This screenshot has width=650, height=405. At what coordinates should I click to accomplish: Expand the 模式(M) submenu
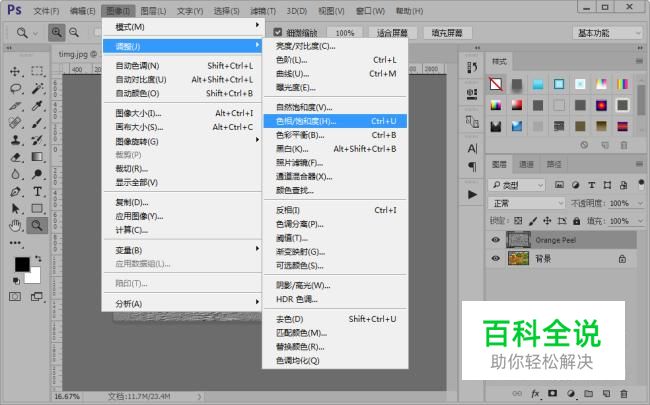(x=182, y=27)
